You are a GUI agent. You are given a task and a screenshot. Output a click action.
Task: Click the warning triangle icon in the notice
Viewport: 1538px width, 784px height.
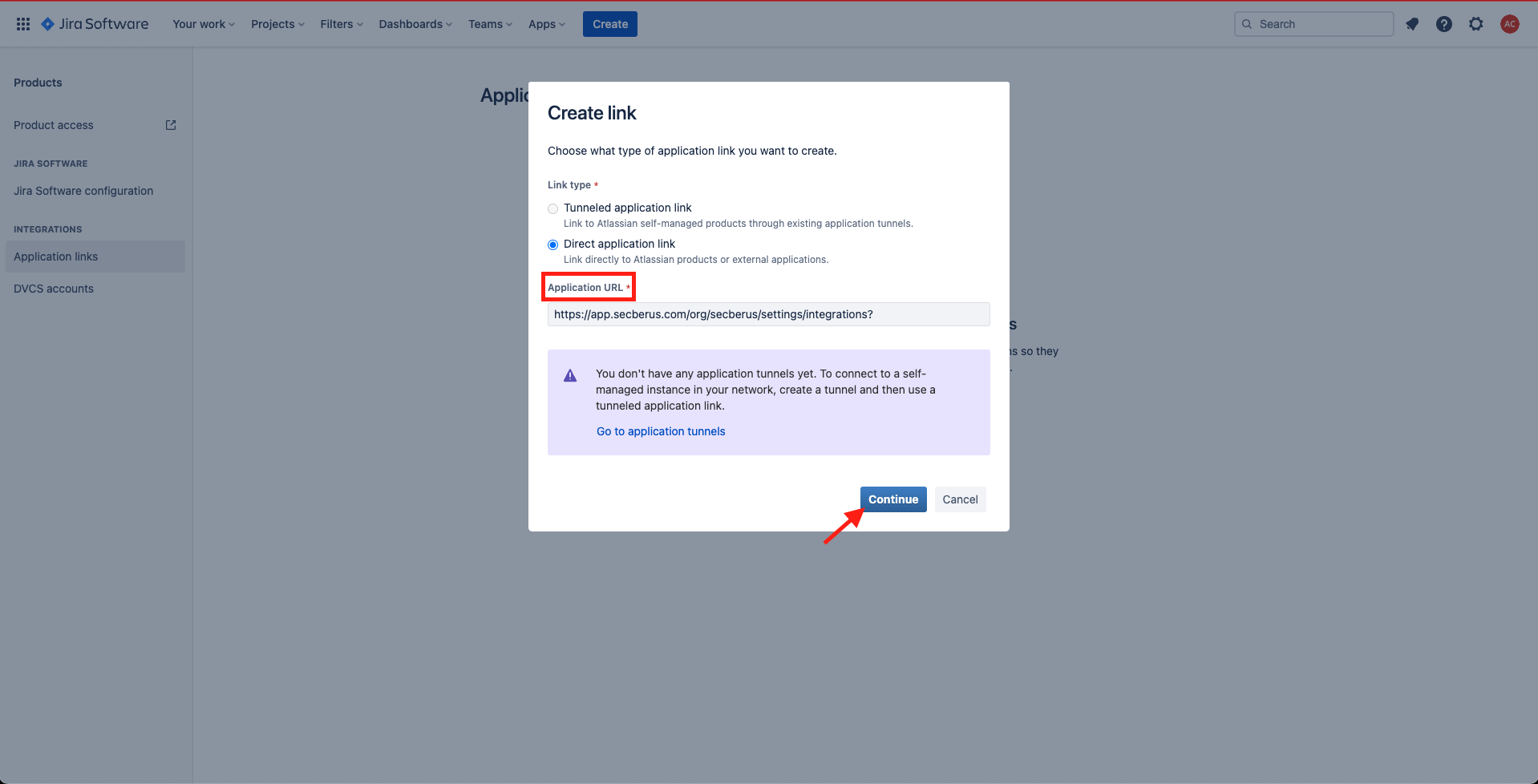(x=570, y=375)
